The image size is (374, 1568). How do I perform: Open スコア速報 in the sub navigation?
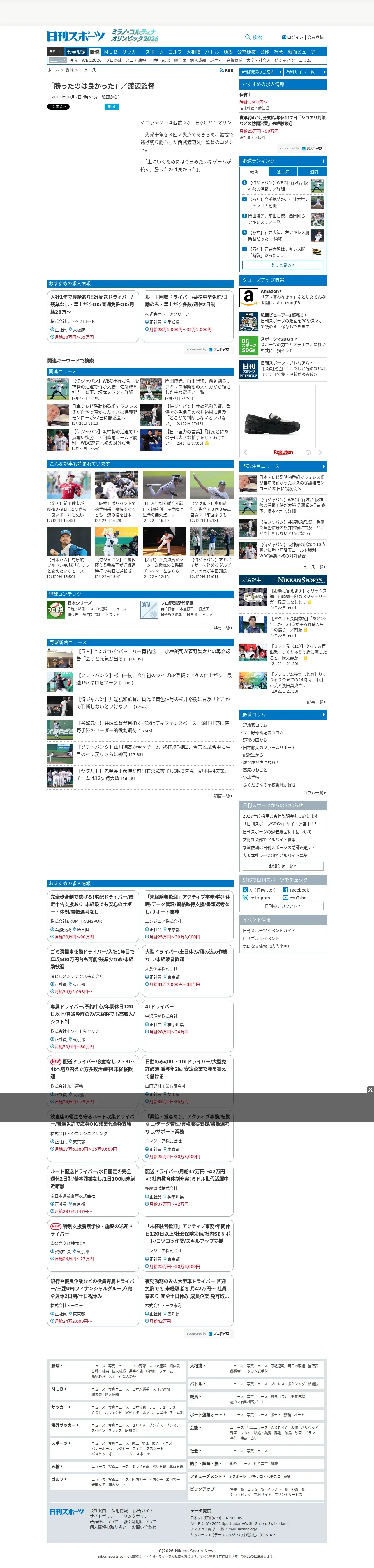(x=136, y=60)
